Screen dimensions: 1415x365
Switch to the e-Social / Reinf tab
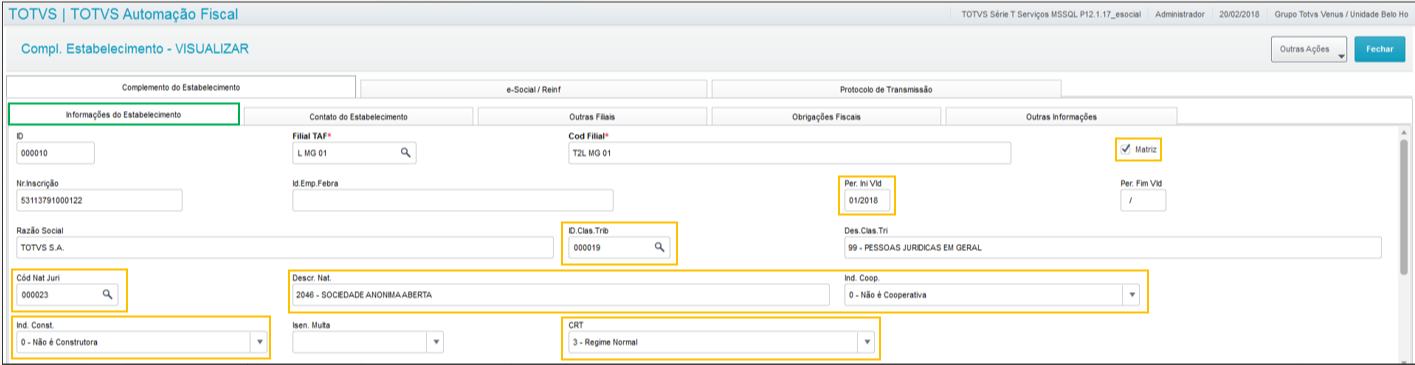(534, 89)
